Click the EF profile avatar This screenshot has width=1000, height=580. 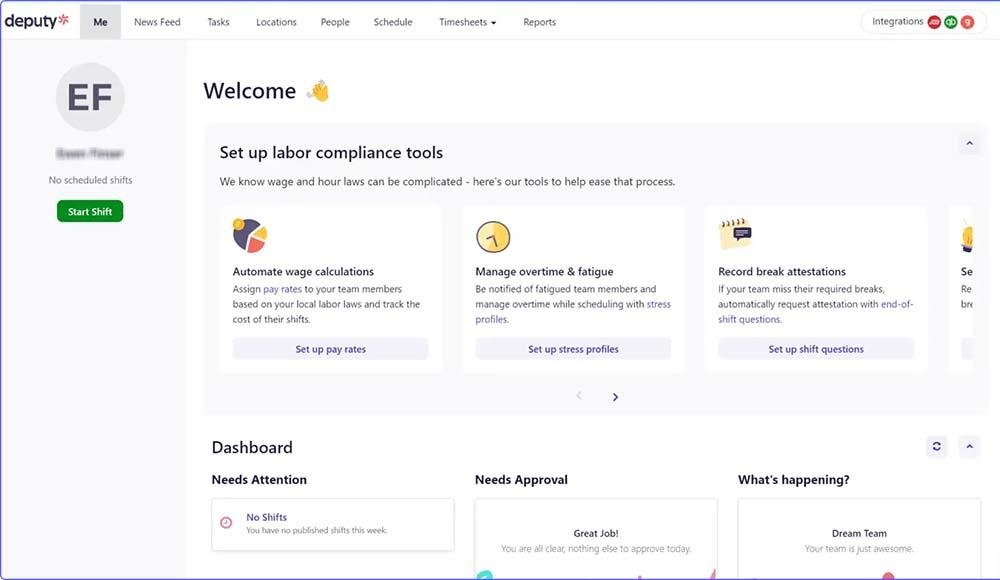[90, 97]
